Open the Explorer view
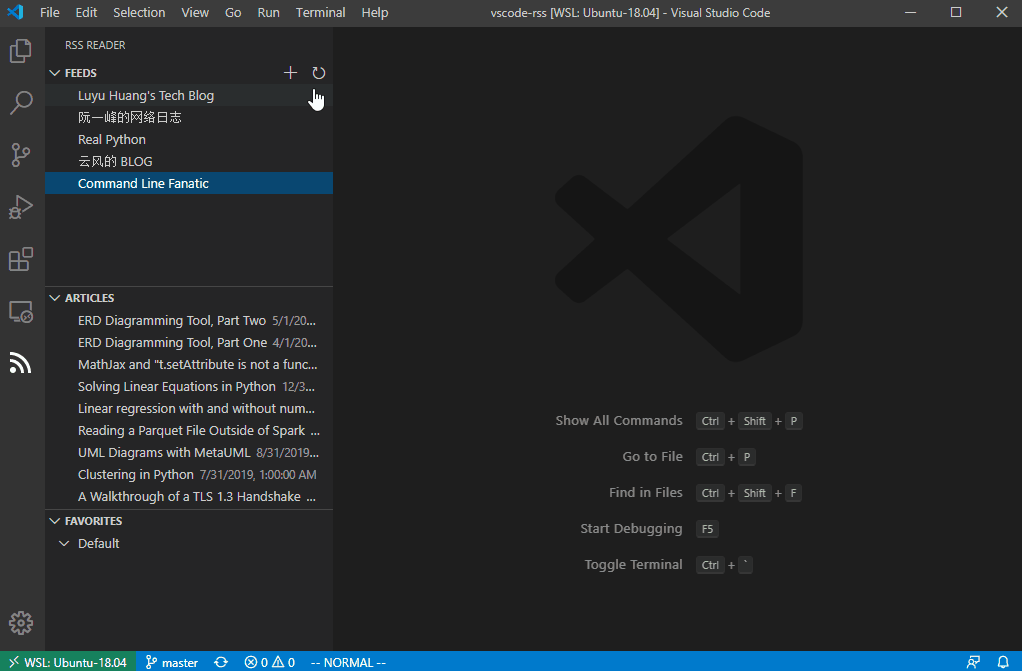 tap(21, 50)
